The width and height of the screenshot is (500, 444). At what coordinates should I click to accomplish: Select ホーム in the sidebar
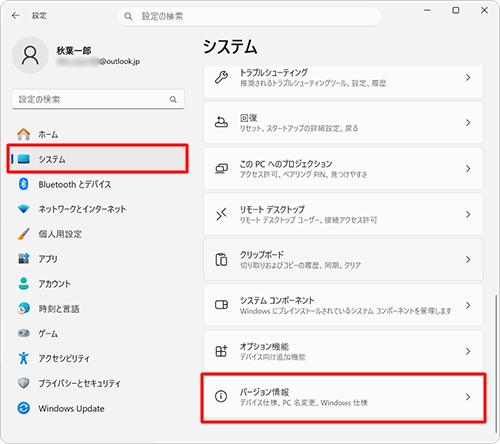pos(98,134)
